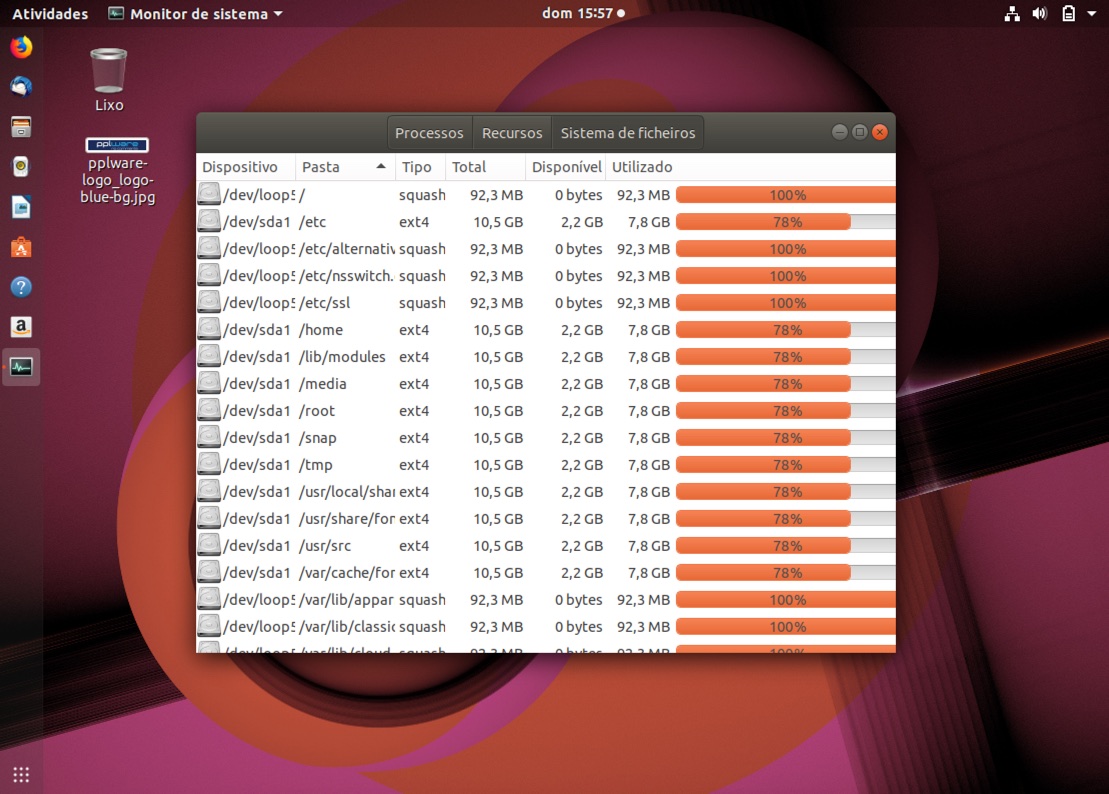Open Thunderbird from the dock

pyautogui.click(x=21, y=86)
